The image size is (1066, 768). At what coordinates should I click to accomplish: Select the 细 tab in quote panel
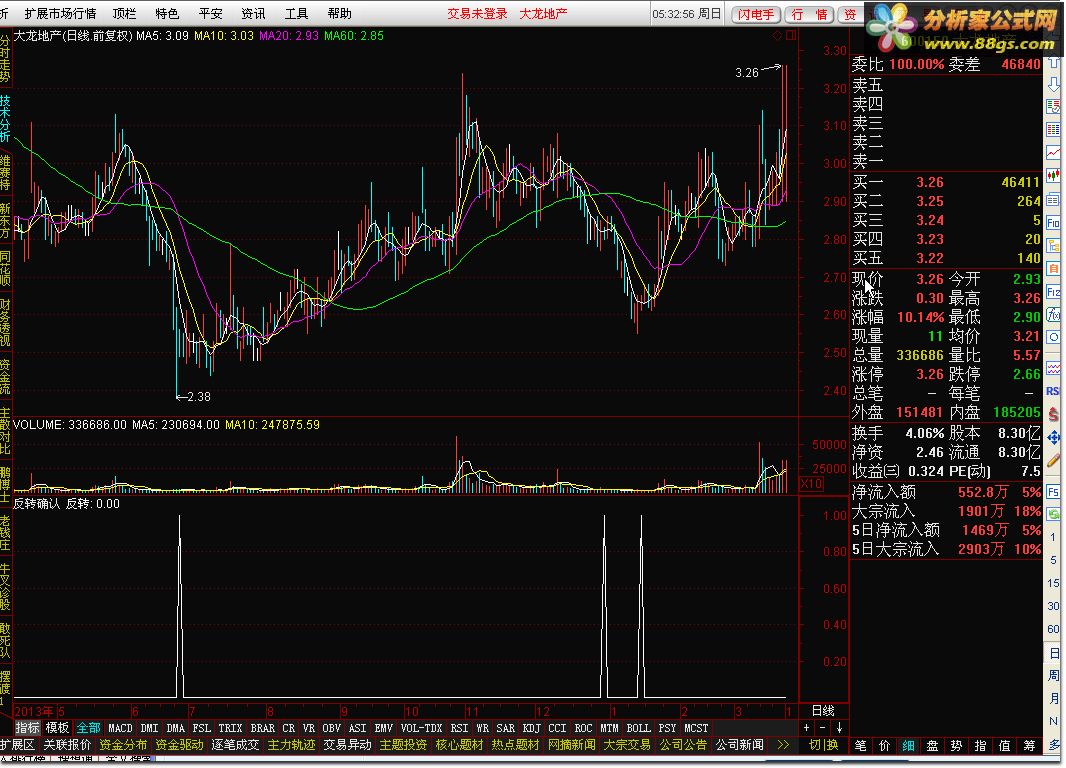(908, 746)
